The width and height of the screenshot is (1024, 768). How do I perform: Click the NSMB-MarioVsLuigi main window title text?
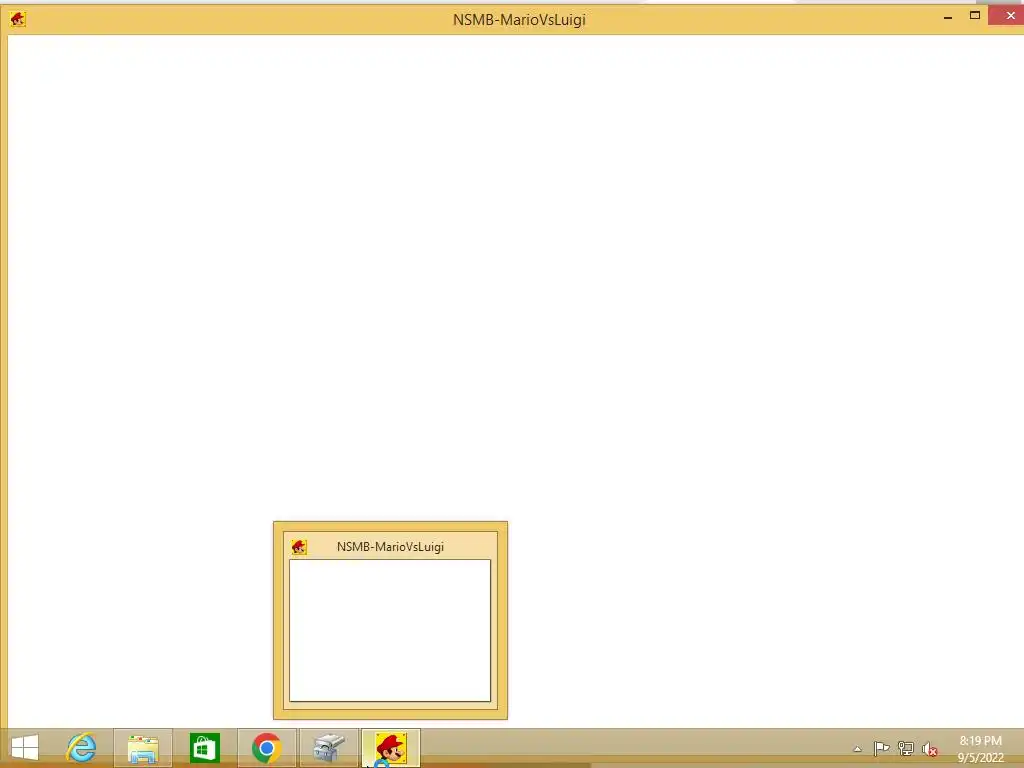(519, 20)
